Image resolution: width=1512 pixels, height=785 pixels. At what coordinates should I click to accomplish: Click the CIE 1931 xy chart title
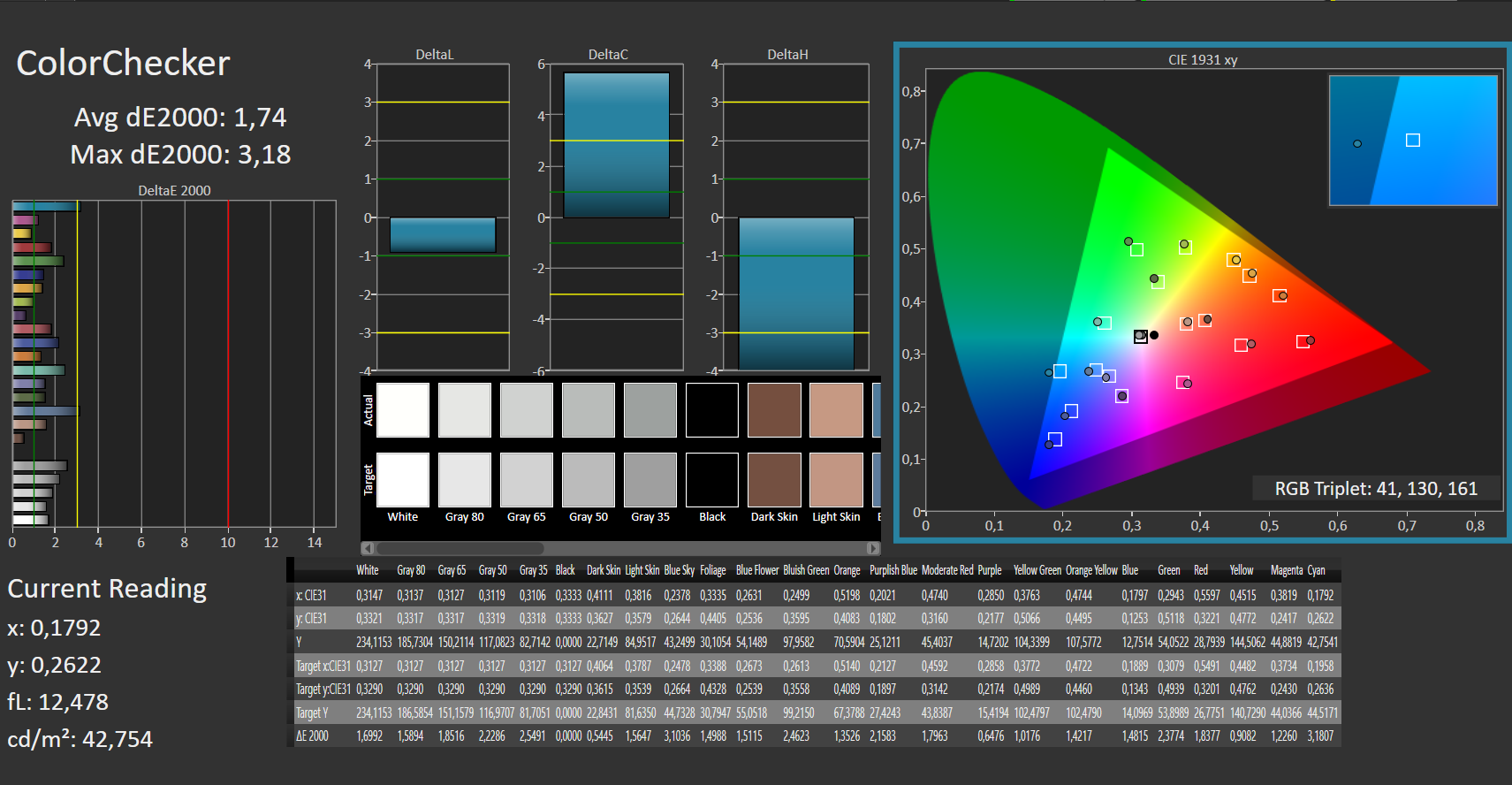coord(1203,60)
